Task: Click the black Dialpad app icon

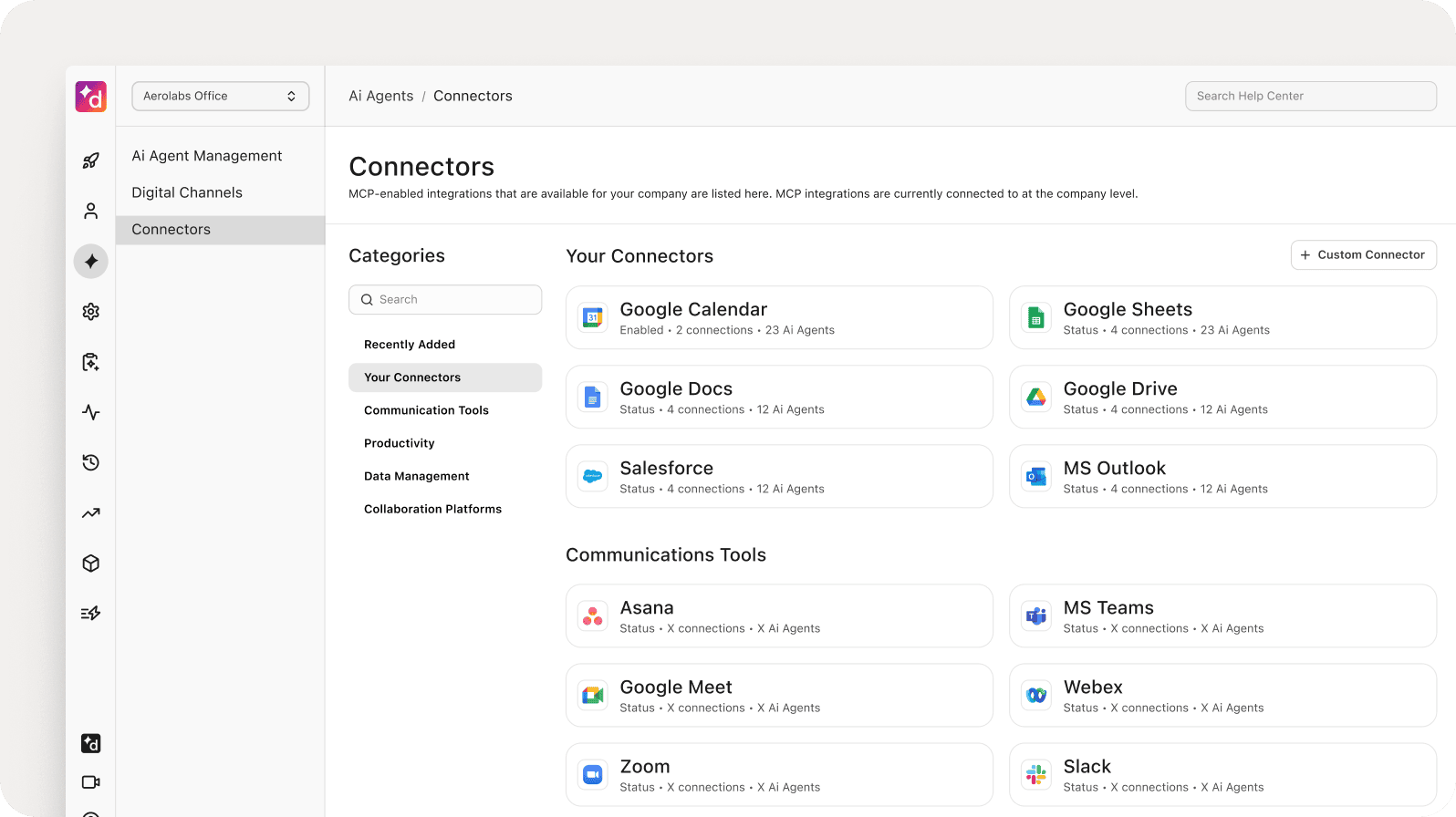Action: (91, 744)
